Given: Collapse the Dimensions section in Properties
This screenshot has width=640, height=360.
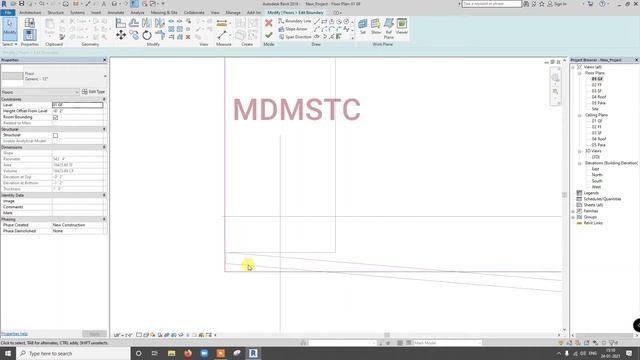Looking at the screenshot, I should [104, 147].
